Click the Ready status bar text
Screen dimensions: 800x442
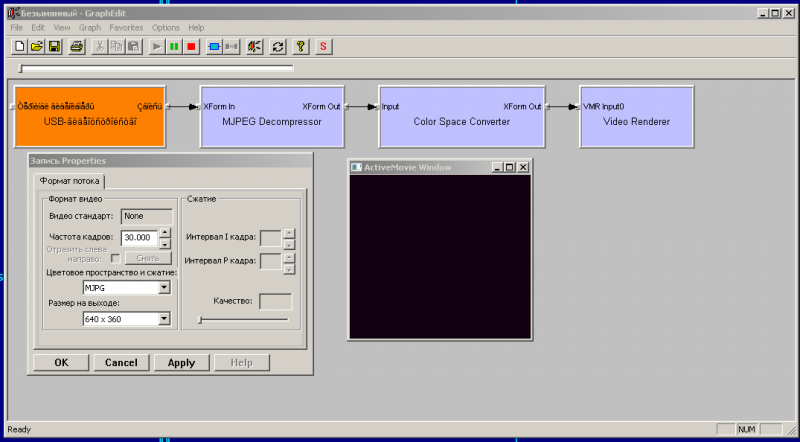click(x=19, y=429)
